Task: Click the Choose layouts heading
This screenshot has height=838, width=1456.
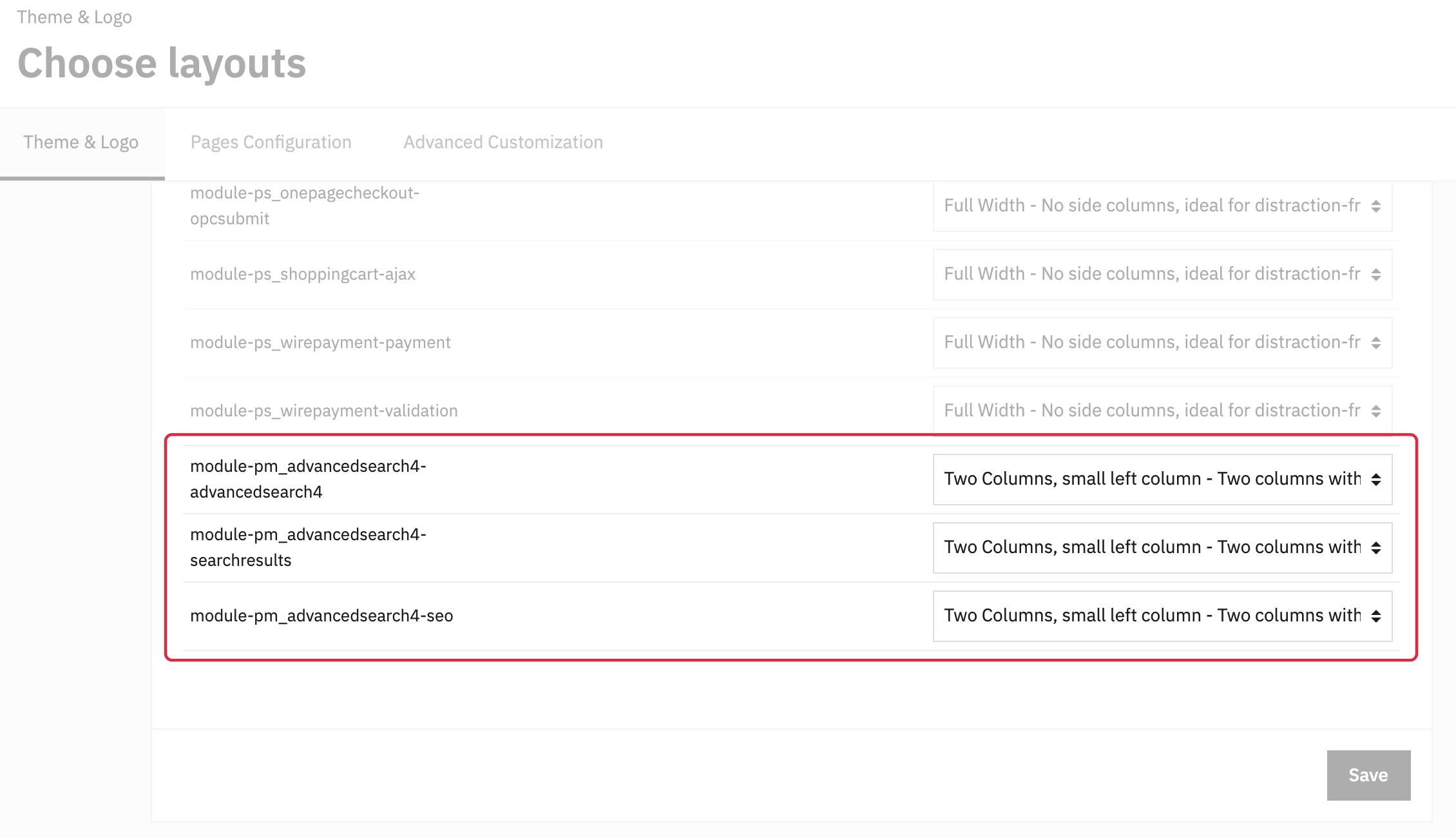Action: pyautogui.click(x=162, y=63)
